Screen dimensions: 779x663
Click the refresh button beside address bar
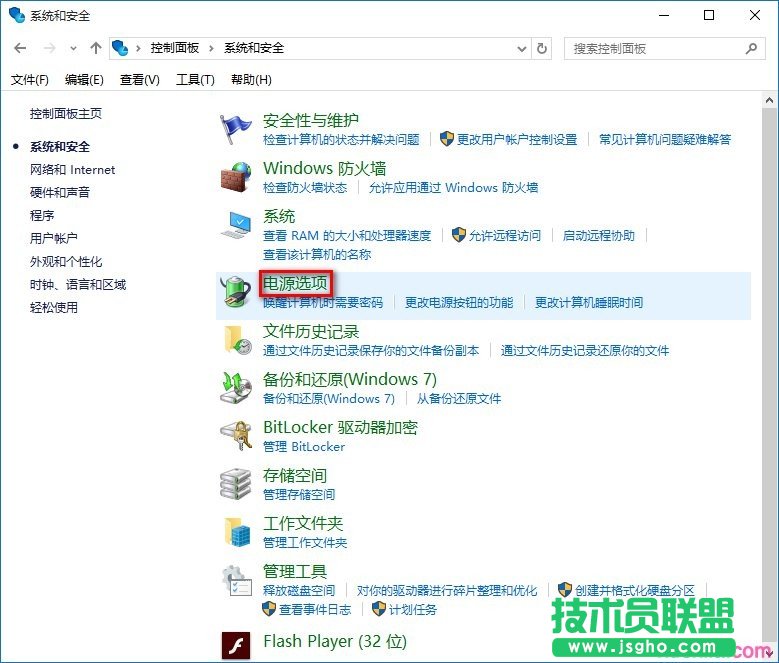(543, 48)
